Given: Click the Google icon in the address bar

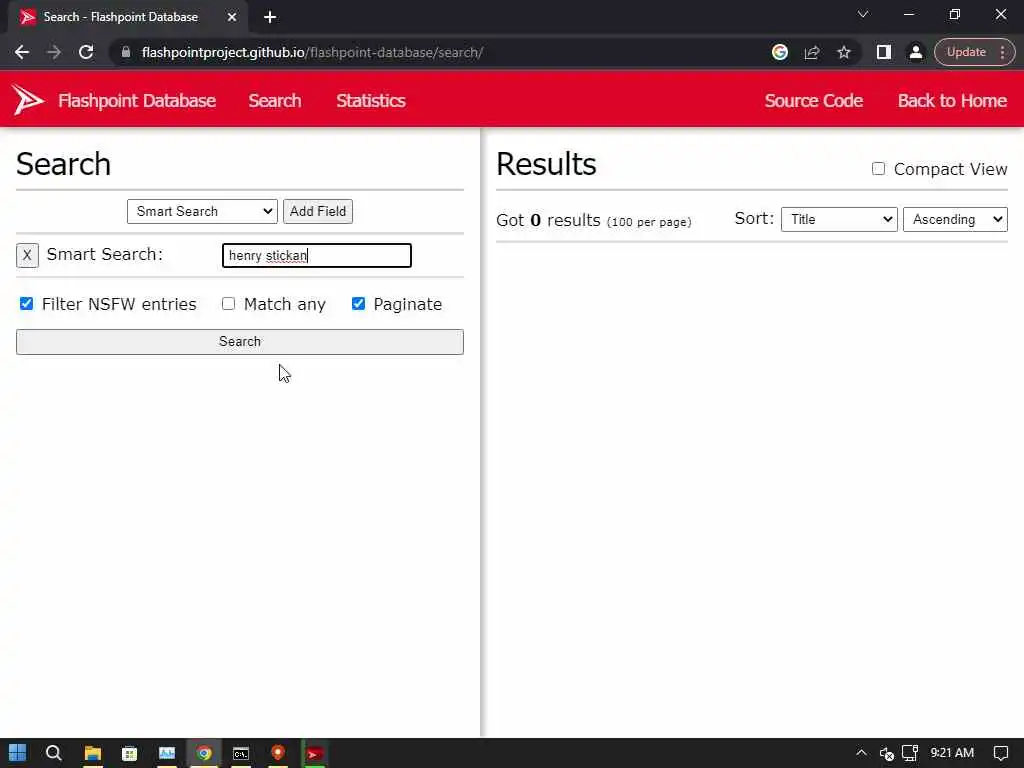Looking at the screenshot, I should [779, 52].
